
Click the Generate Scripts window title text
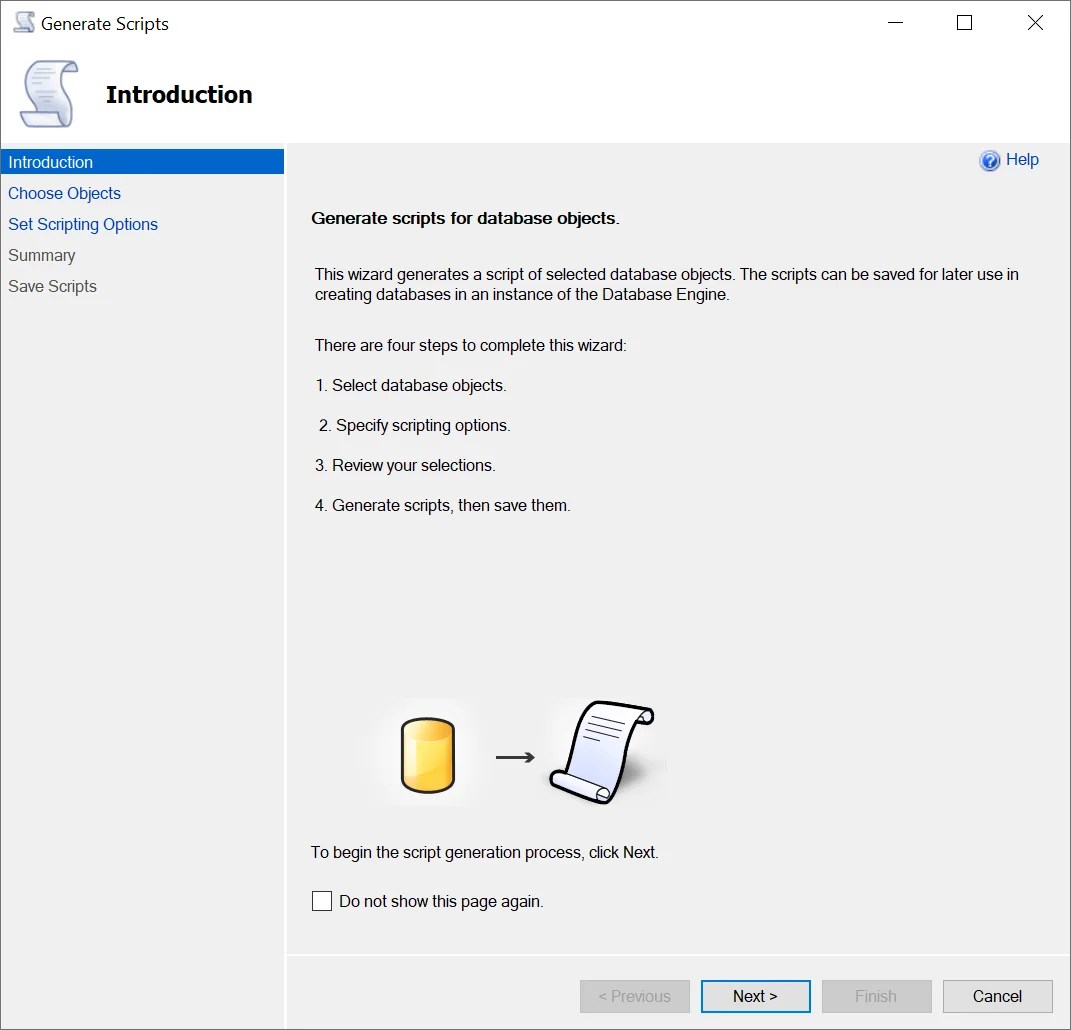click(104, 23)
